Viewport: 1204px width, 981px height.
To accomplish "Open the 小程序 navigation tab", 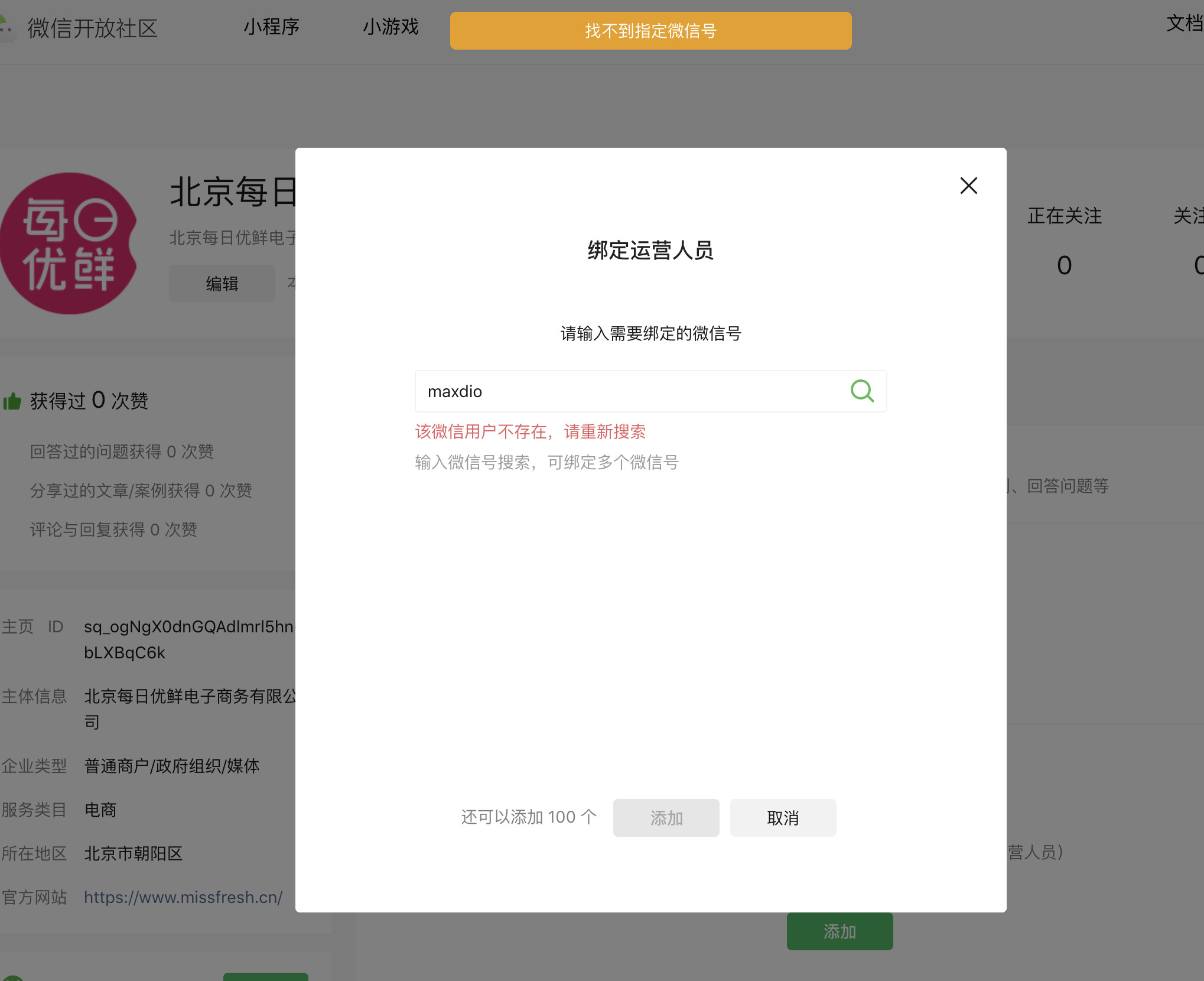I will [272, 27].
